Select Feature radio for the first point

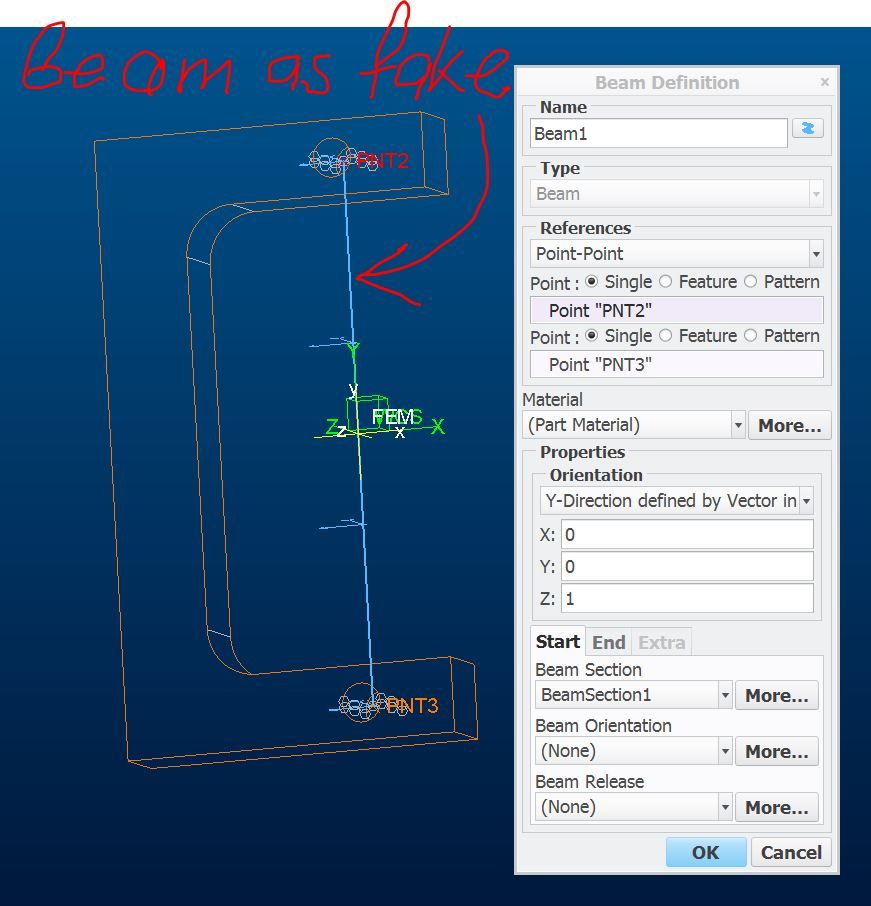pos(666,282)
